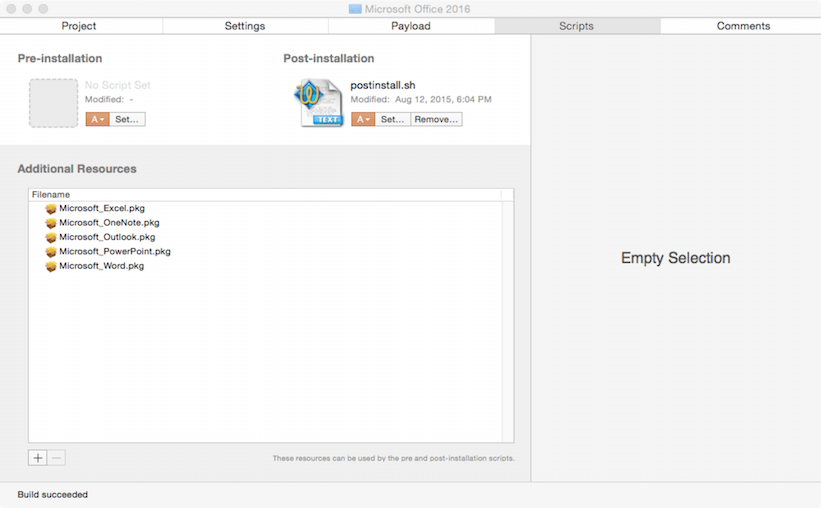Click the Microsoft_Outlook.pkg package icon
Image resolution: width=821 pixels, height=508 pixels.
coord(51,237)
